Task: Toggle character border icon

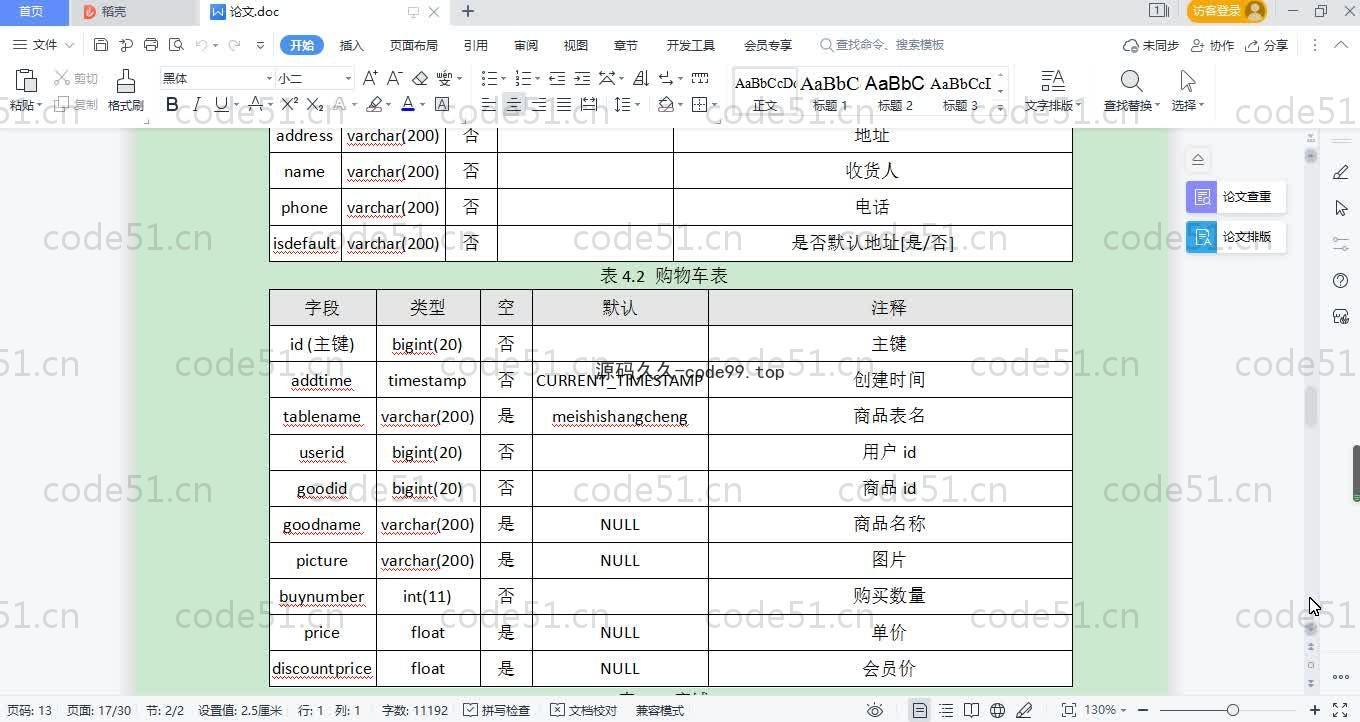Action: (x=442, y=104)
